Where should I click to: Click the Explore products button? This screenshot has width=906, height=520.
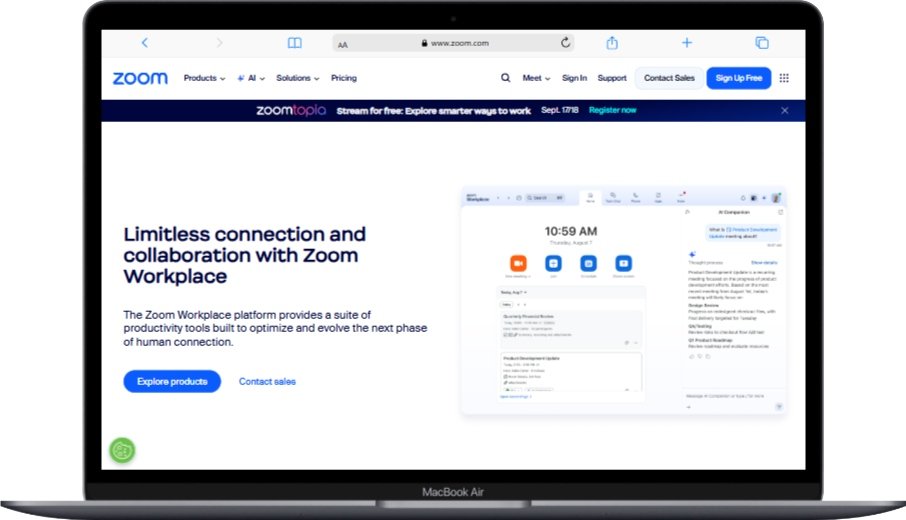(172, 381)
